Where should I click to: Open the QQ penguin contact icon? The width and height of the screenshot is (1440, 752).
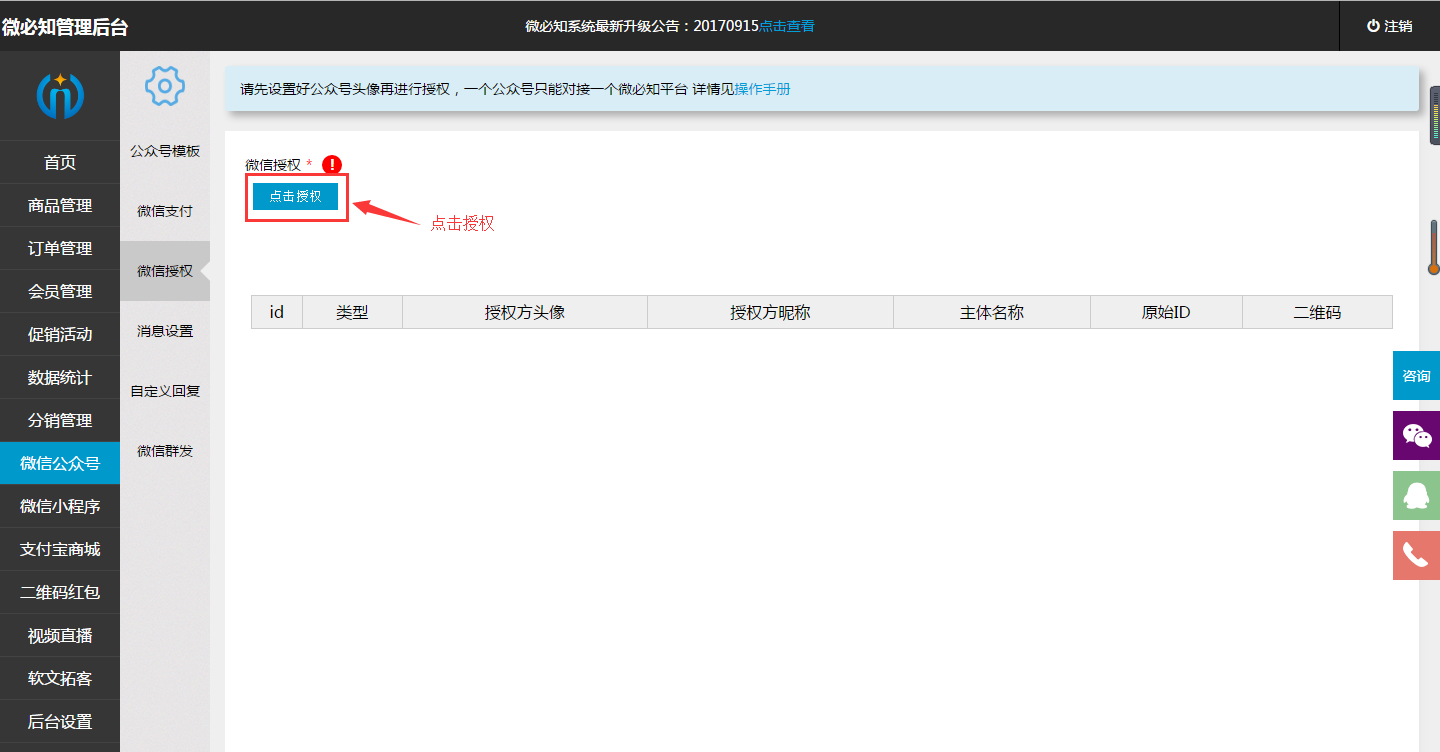(x=1416, y=496)
